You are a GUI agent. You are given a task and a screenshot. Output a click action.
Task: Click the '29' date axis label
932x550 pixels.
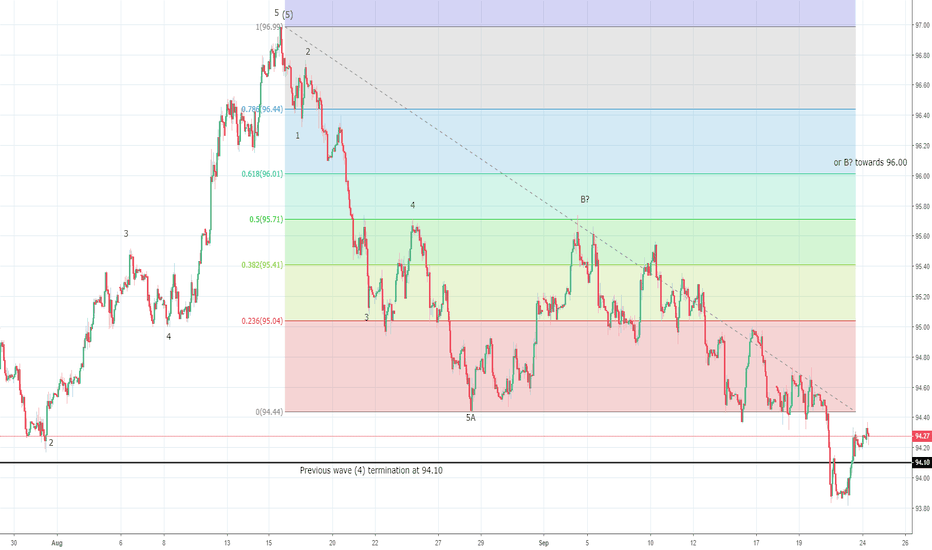point(481,543)
